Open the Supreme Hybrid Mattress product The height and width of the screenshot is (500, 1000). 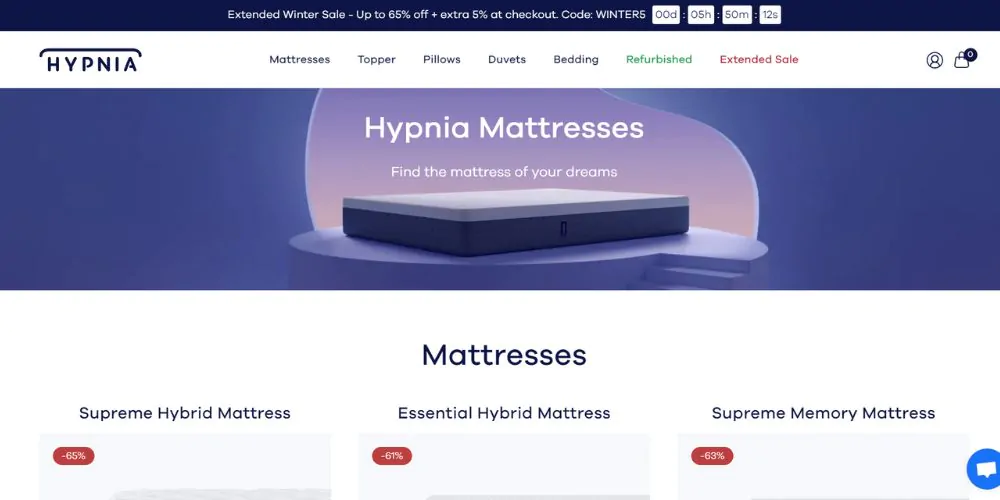(185, 413)
